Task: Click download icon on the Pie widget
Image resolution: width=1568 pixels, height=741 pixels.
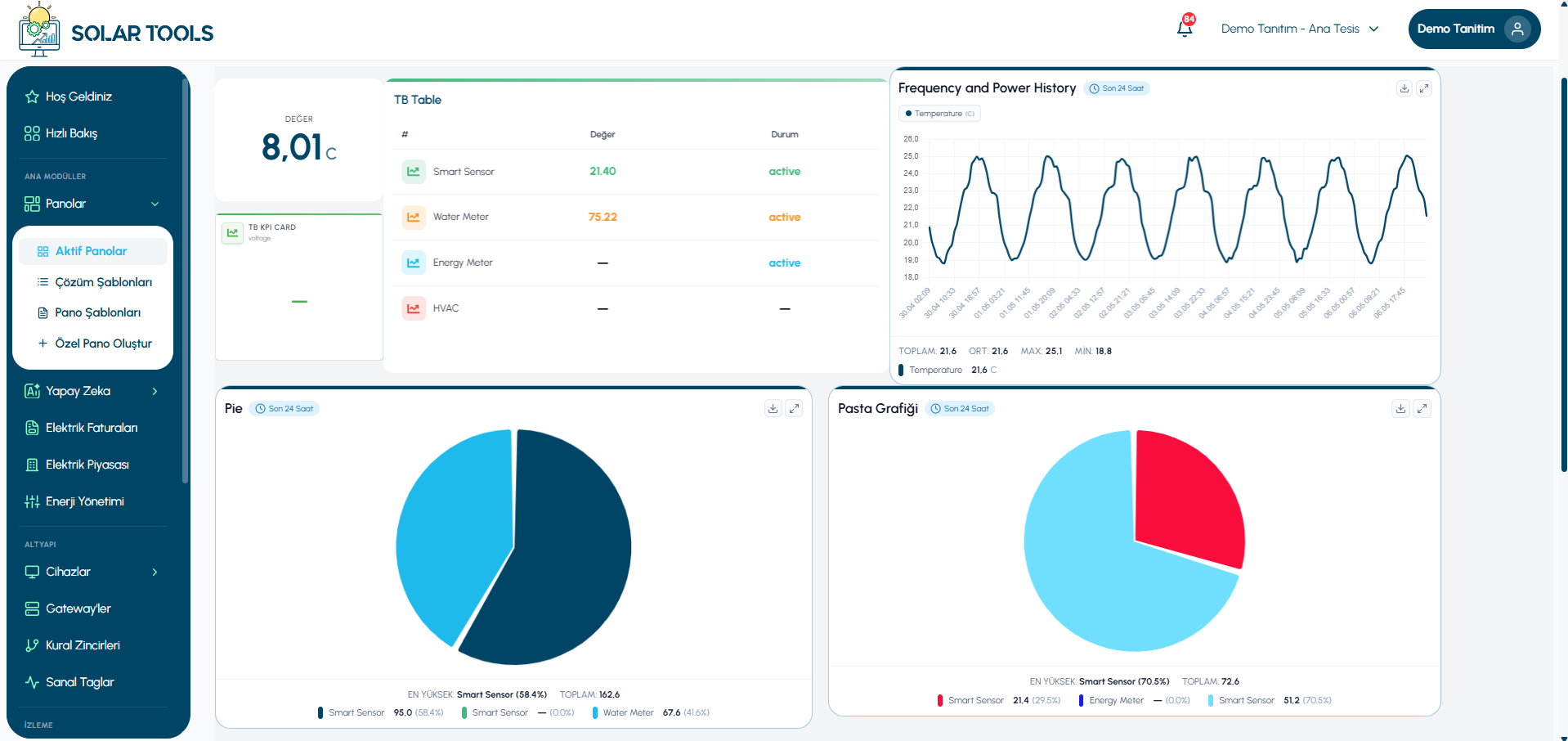Action: [773, 408]
